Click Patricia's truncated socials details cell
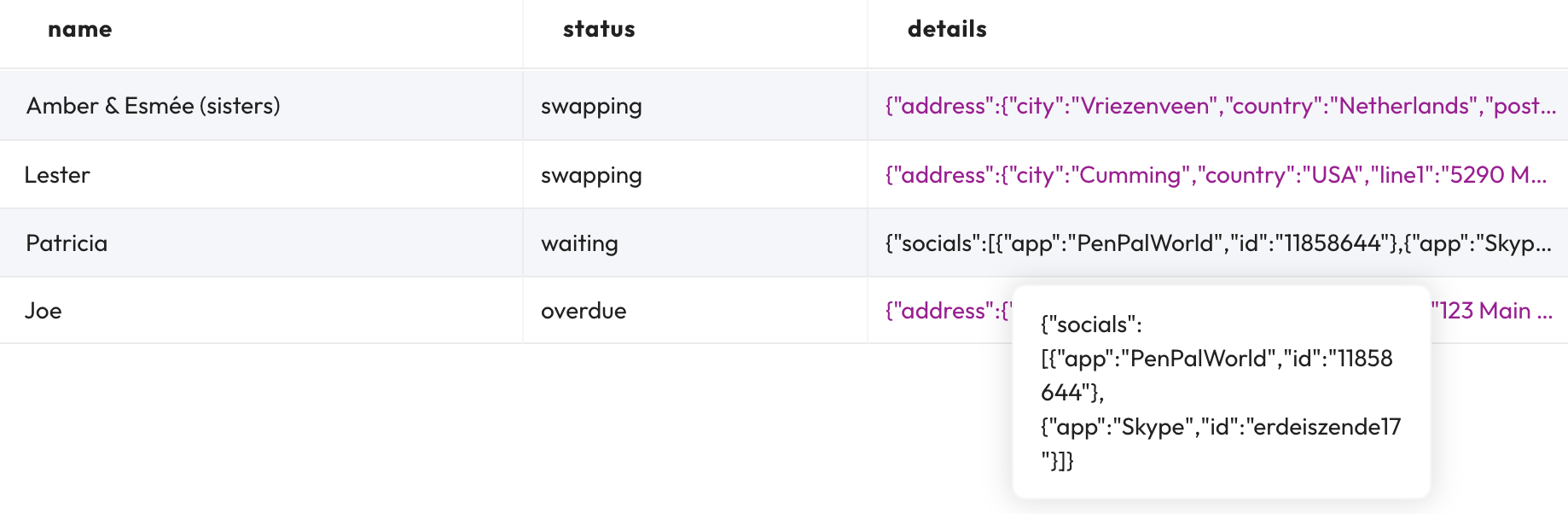The height and width of the screenshot is (514, 1568). (1217, 243)
